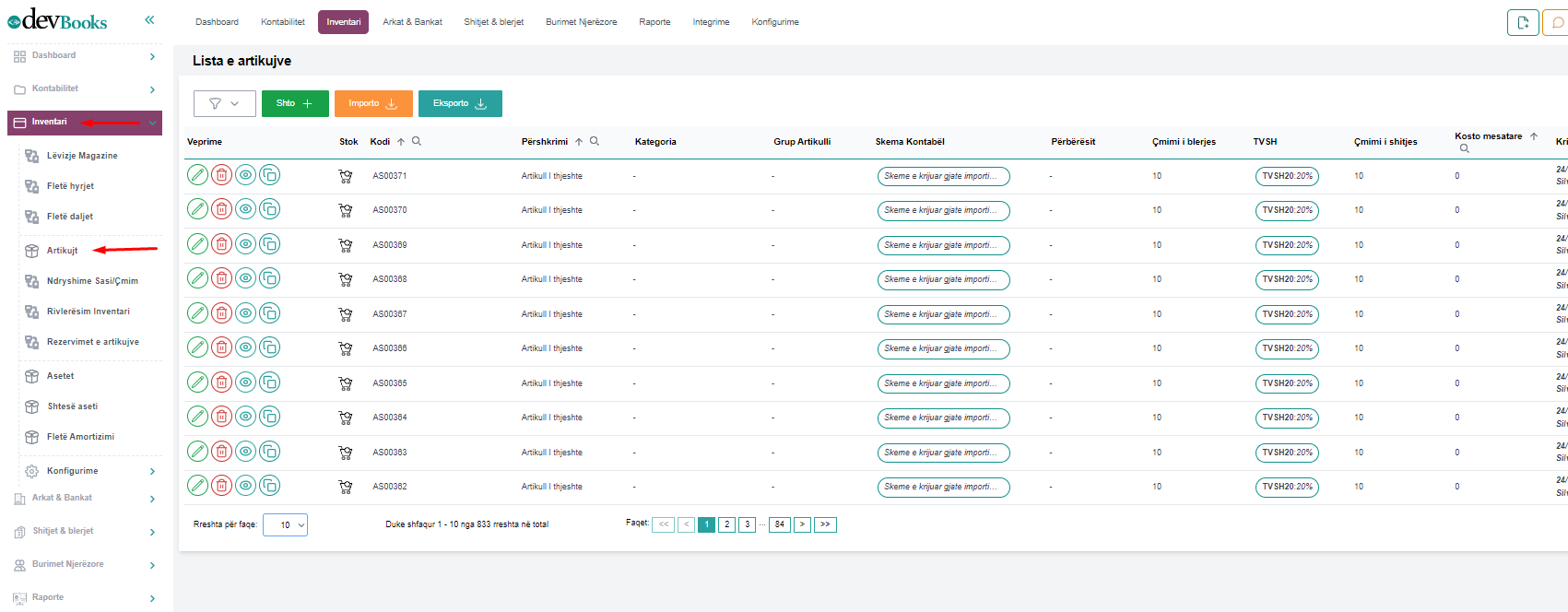View article AS00362 with eye icon
This screenshot has height=612, width=1568.
coord(245,486)
